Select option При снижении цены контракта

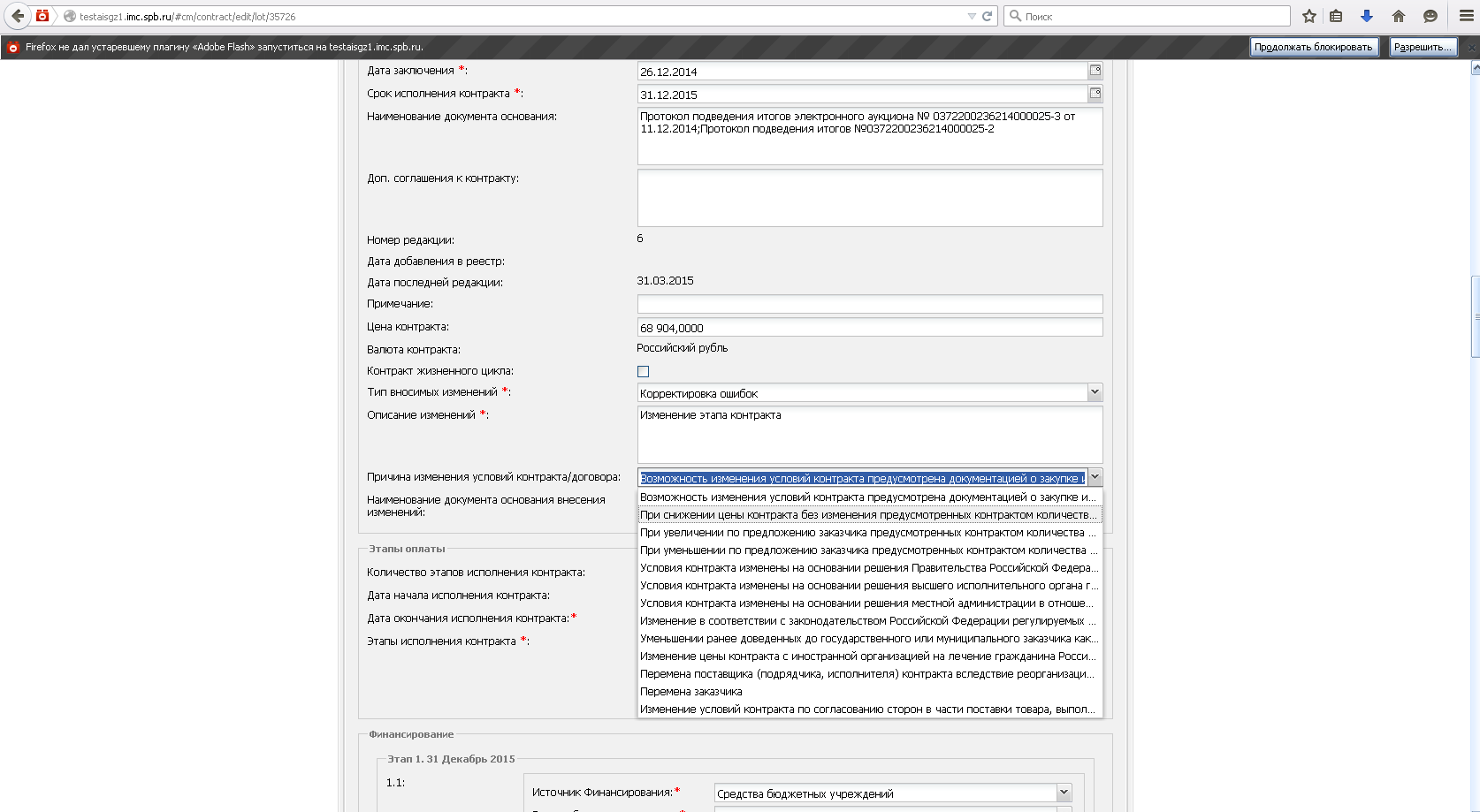[870, 515]
